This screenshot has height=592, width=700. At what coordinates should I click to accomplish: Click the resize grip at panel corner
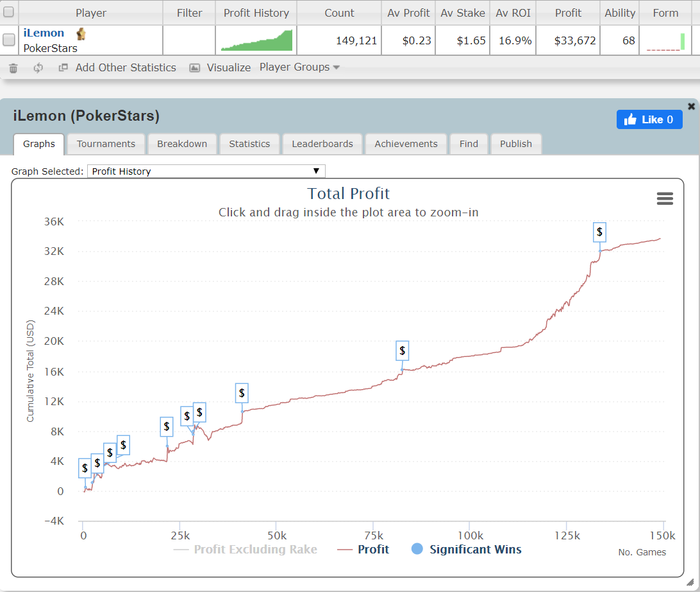[691, 582]
